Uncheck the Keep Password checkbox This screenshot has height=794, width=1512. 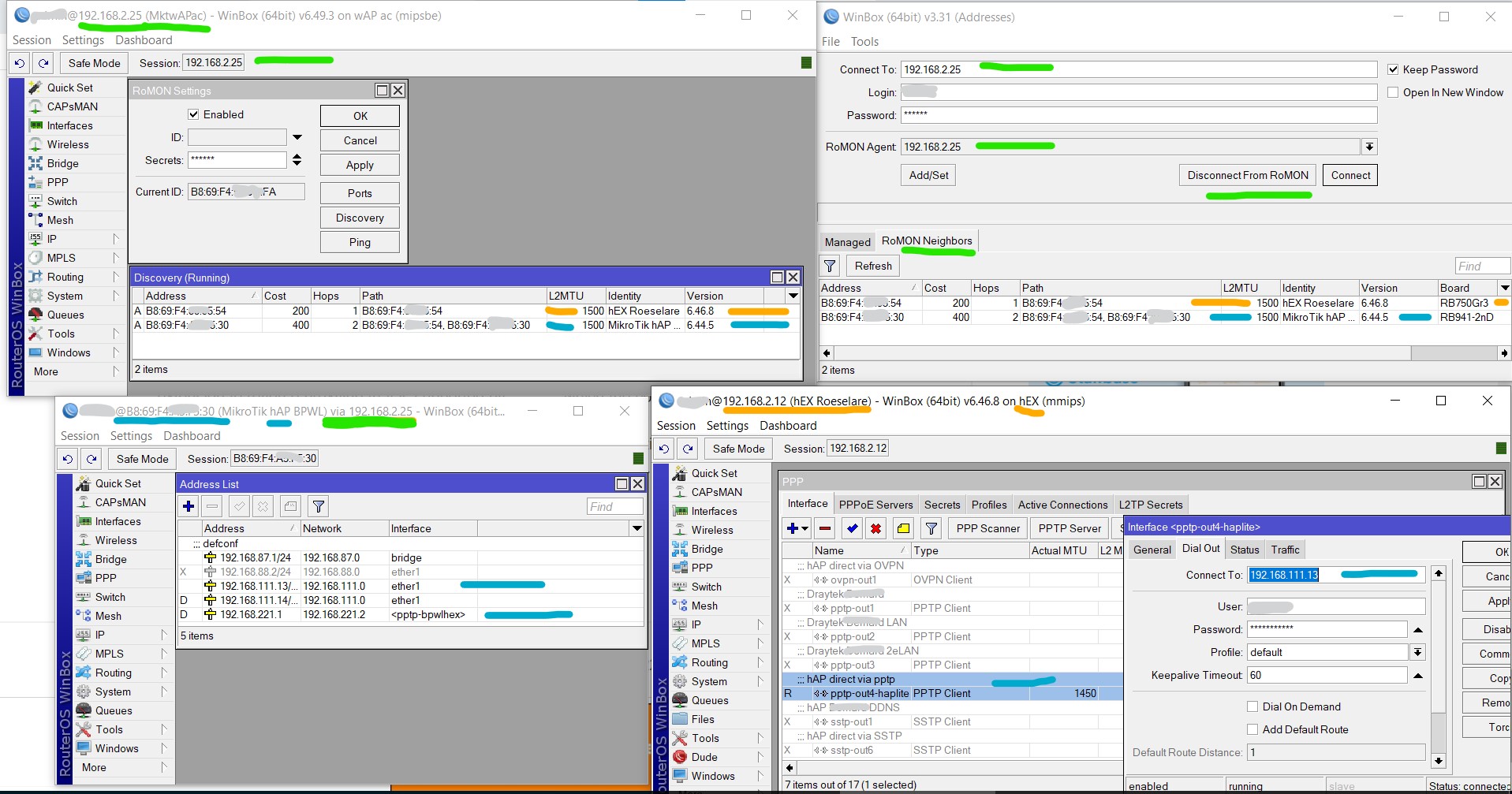pyautogui.click(x=1393, y=69)
